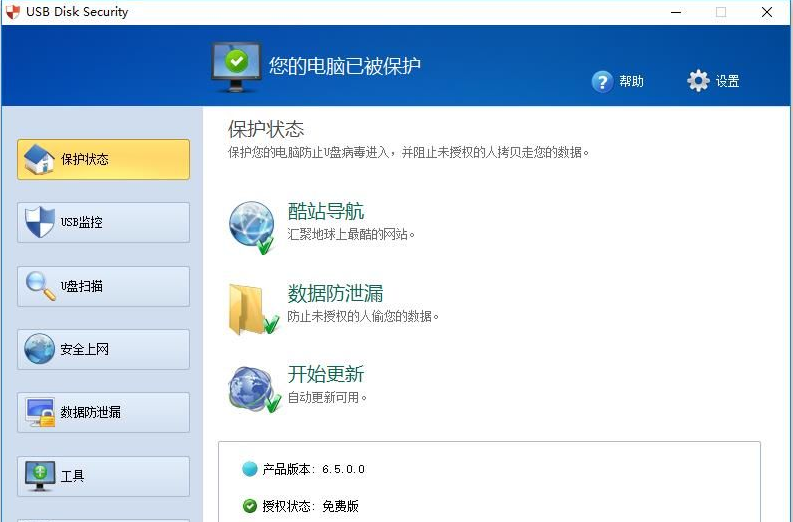Click the globe icon beside 安全上网

pyautogui.click(x=39, y=349)
